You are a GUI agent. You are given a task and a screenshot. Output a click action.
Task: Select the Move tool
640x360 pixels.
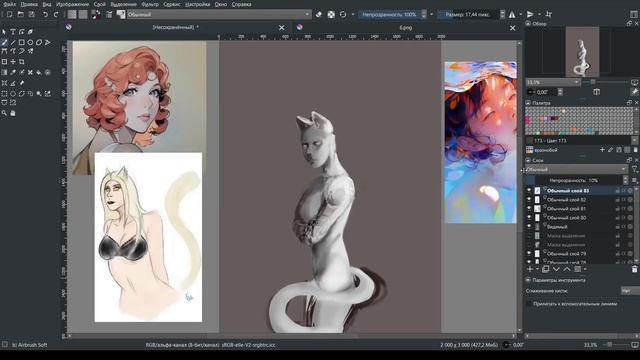coord(13,62)
